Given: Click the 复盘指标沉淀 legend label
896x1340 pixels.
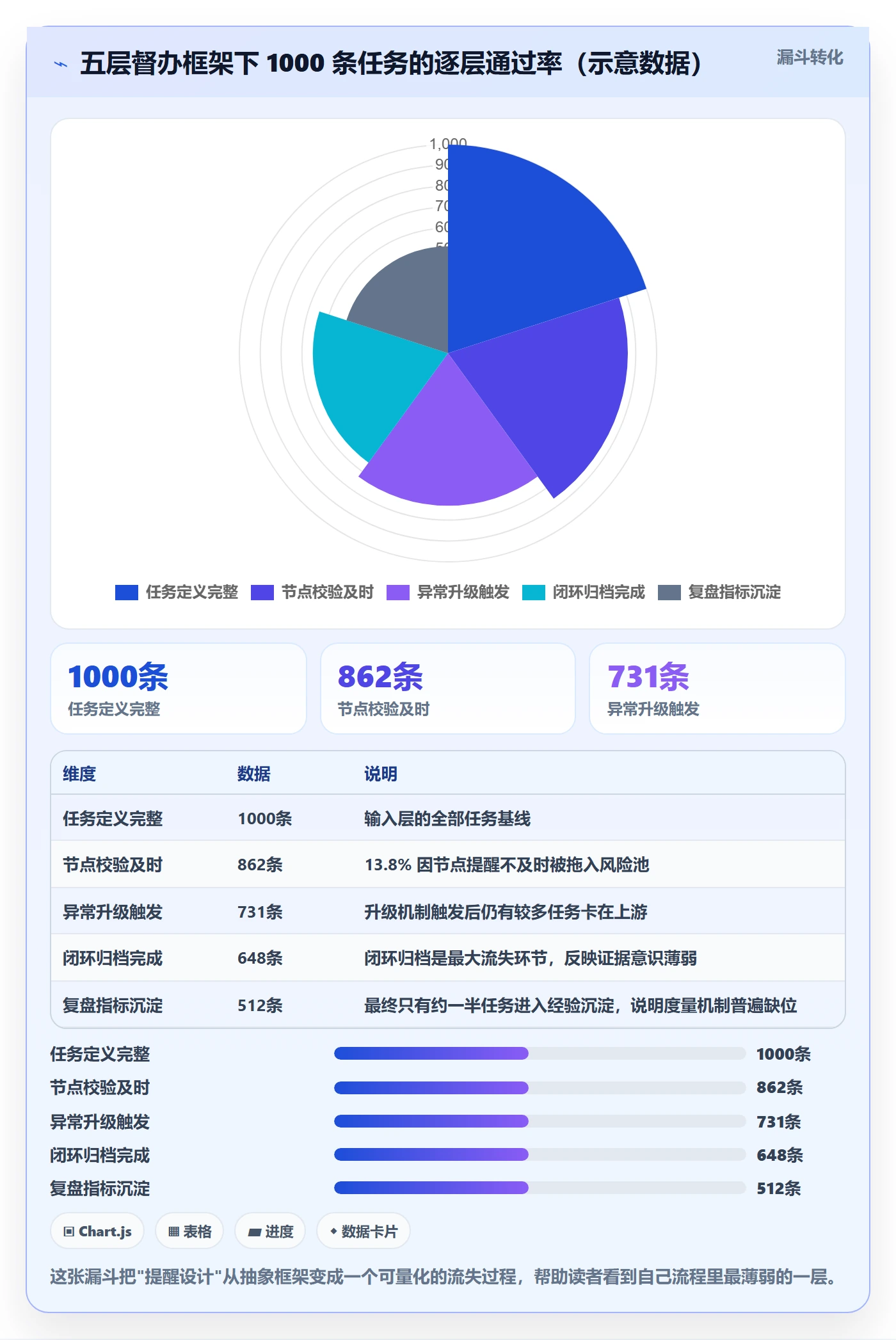Looking at the screenshot, I should pyautogui.click(x=735, y=593).
